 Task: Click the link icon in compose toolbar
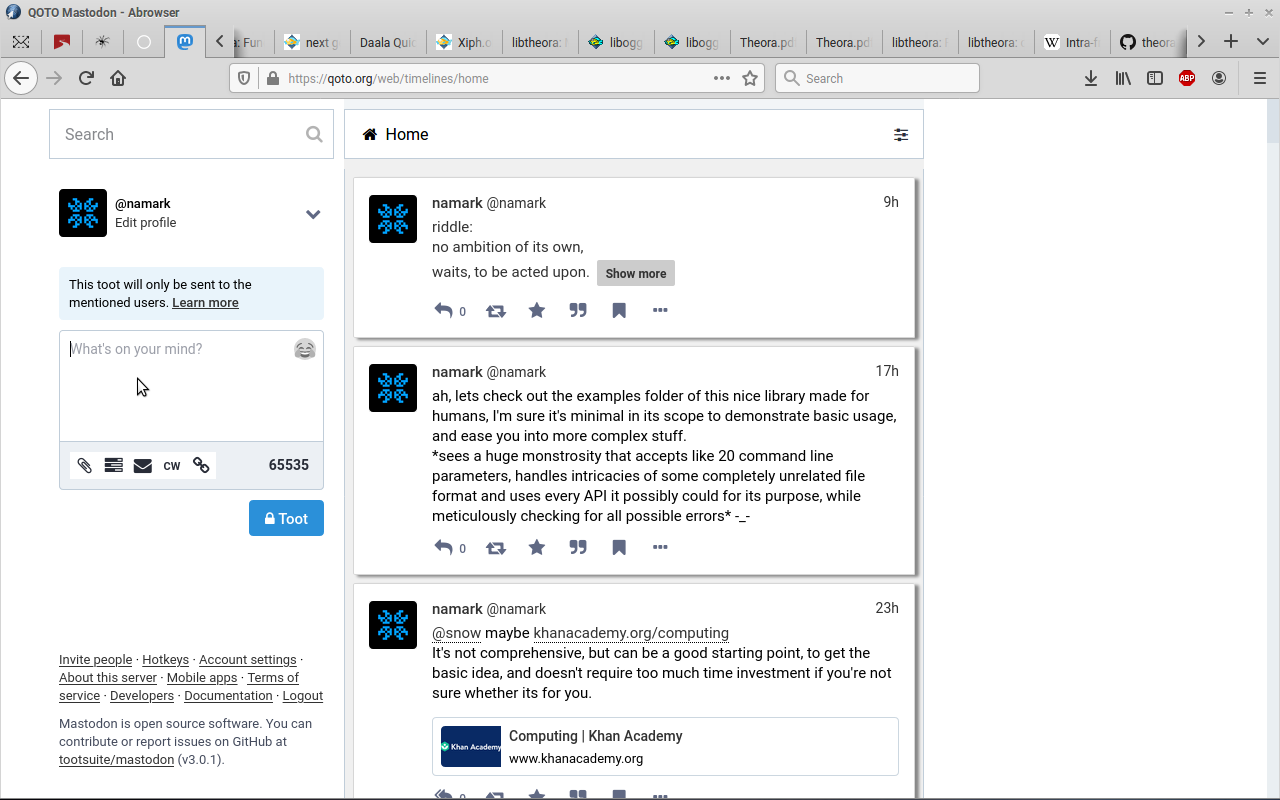pos(201,465)
